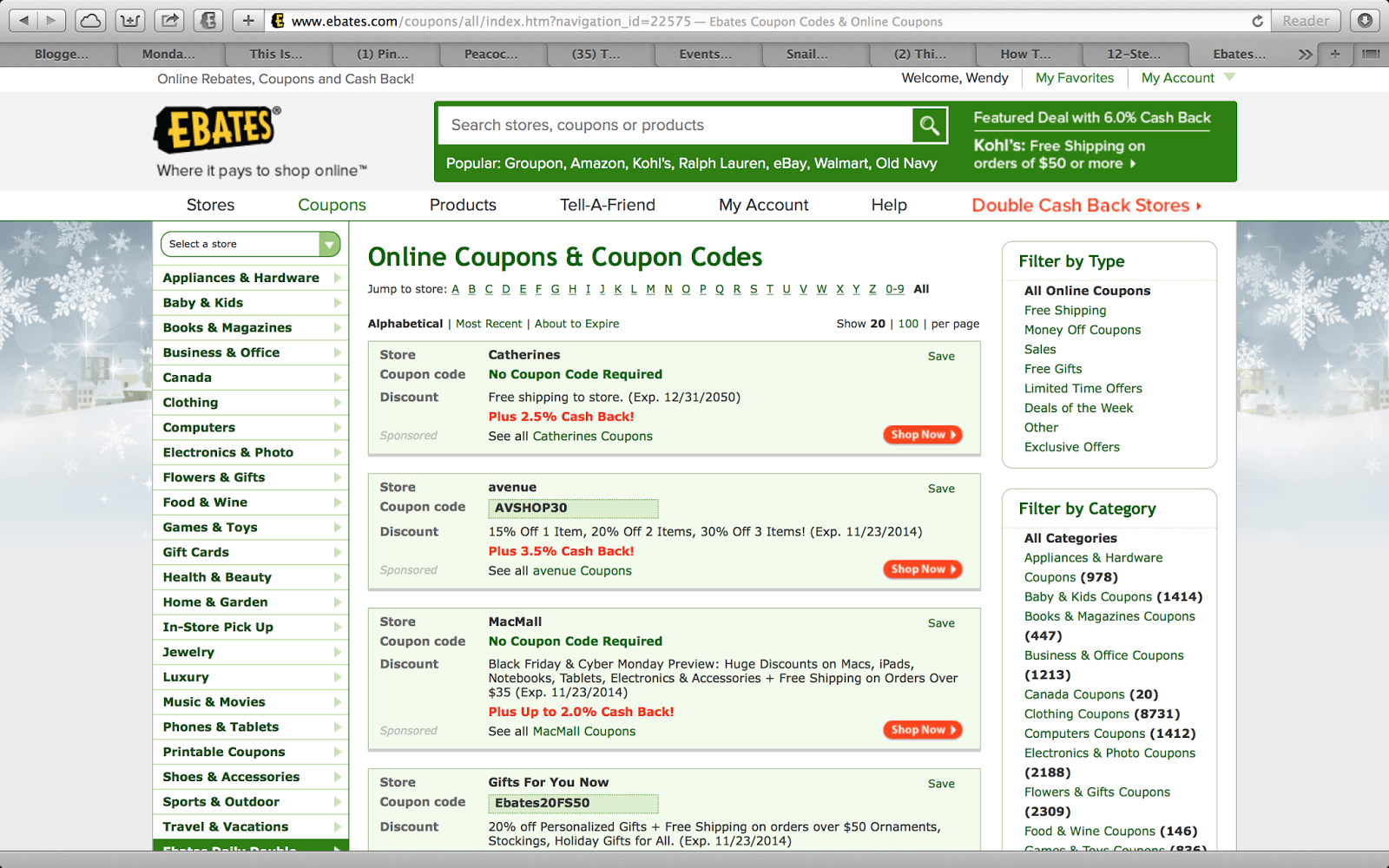Click the Ebates20FS50 coupon code box
The width and height of the screenshot is (1389, 868).
click(x=573, y=804)
